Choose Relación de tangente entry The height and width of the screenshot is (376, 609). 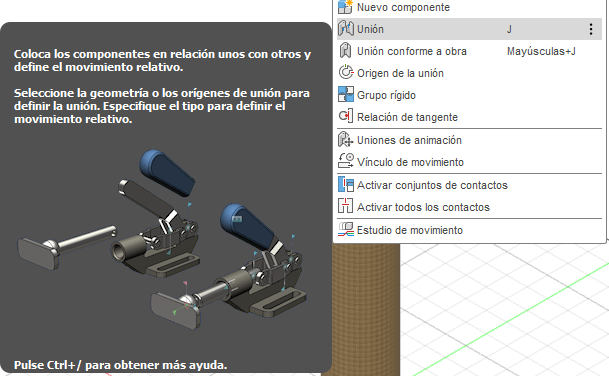(469, 117)
